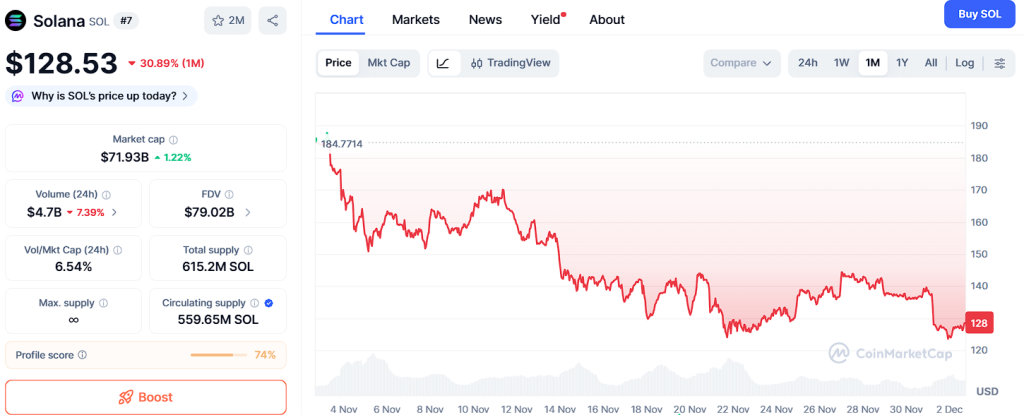
Task: Open the Markets tab
Action: [x=415, y=20]
